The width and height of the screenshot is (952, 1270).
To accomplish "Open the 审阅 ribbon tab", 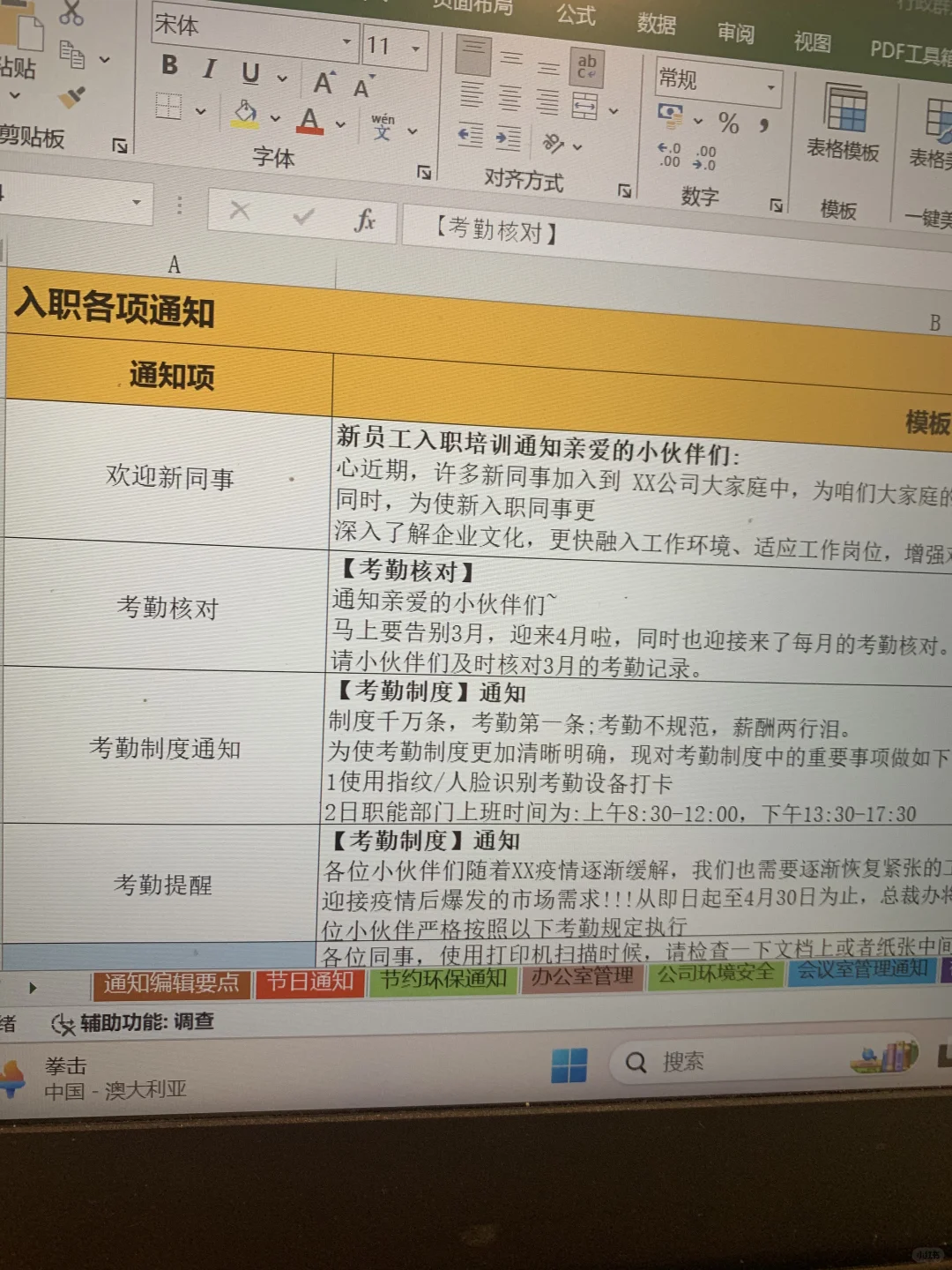I will pyautogui.click(x=735, y=34).
